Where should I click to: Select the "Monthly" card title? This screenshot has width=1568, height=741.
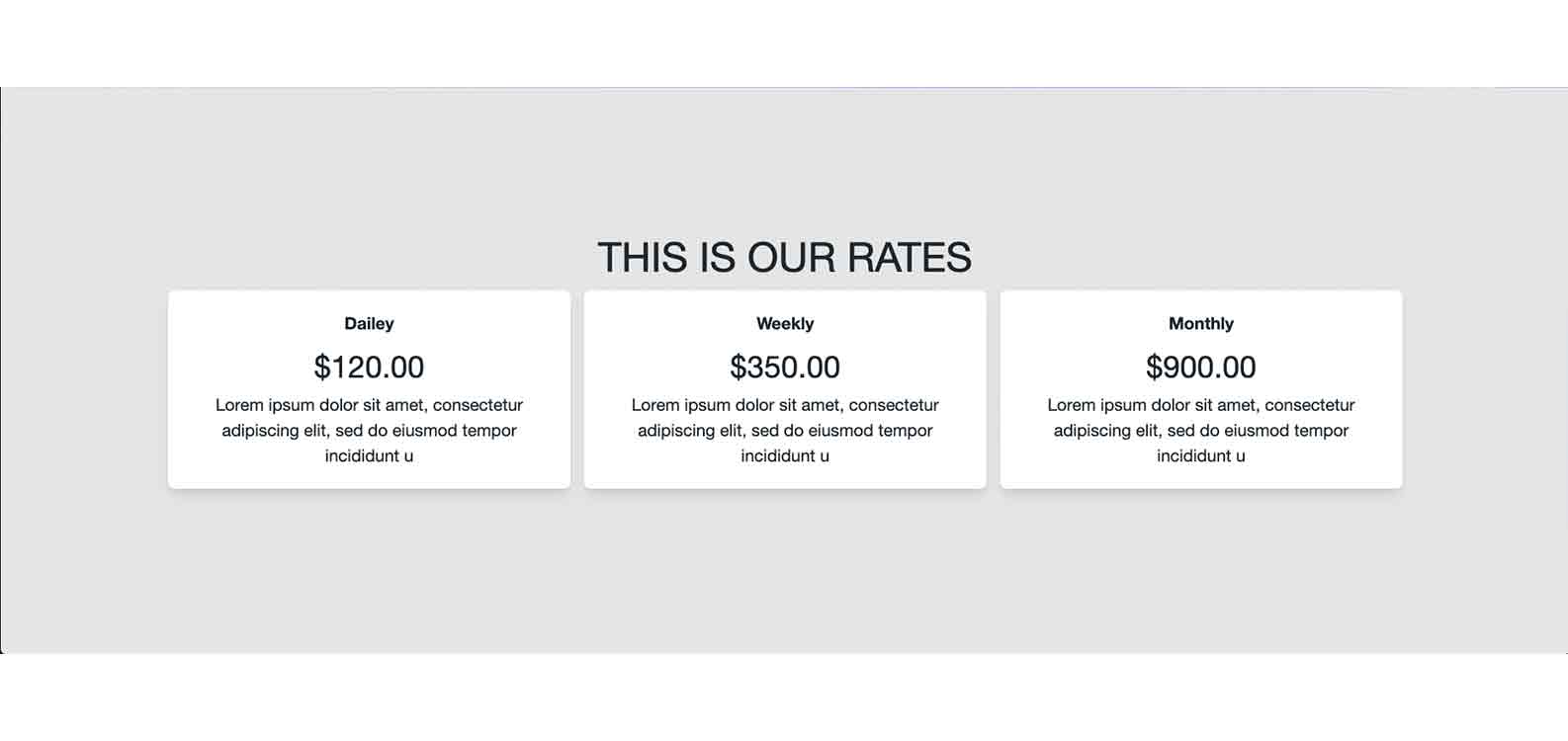tap(1201, 324)
